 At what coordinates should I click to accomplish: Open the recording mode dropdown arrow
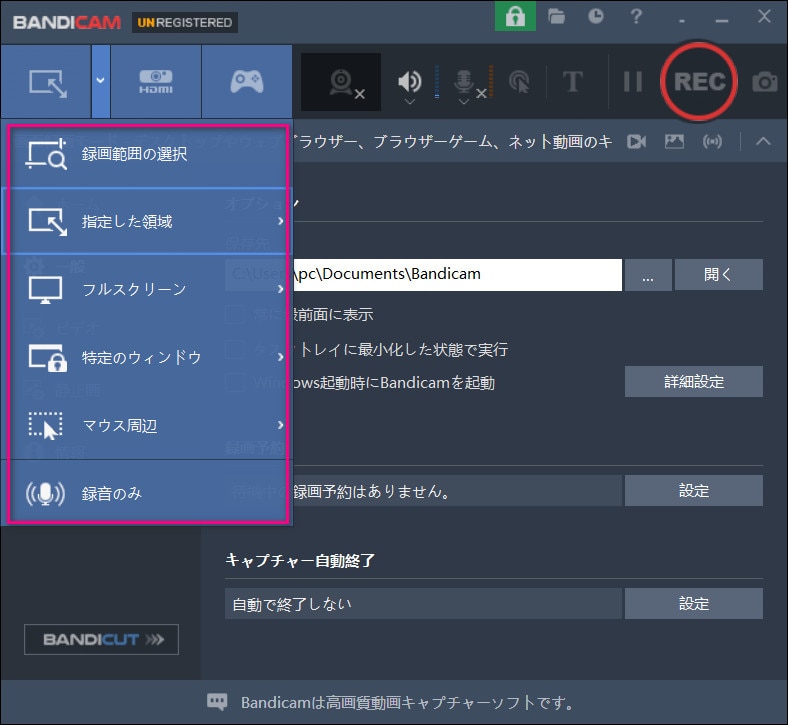coord(101,81)
